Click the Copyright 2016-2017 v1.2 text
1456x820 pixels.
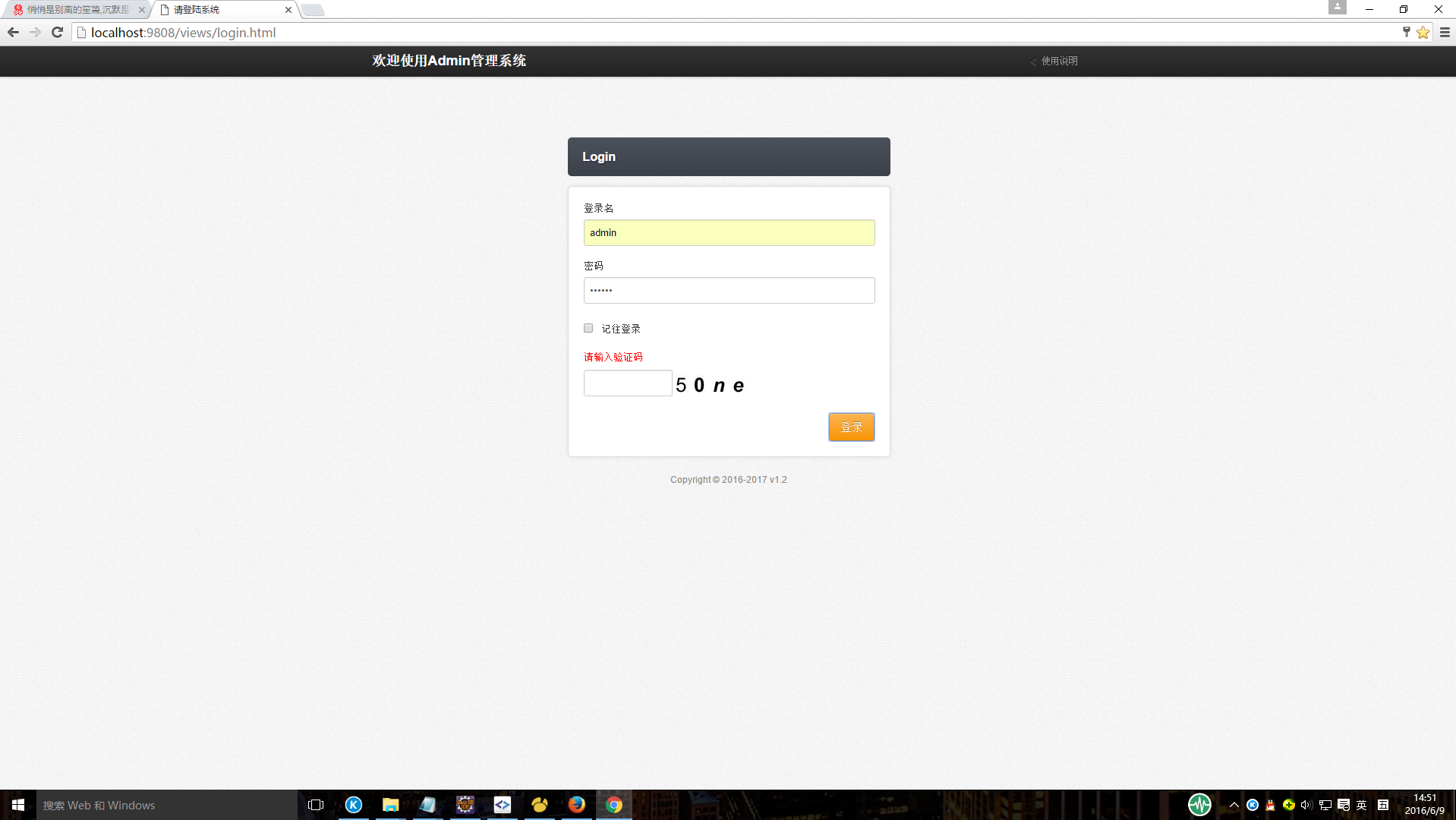pos(728,480)
